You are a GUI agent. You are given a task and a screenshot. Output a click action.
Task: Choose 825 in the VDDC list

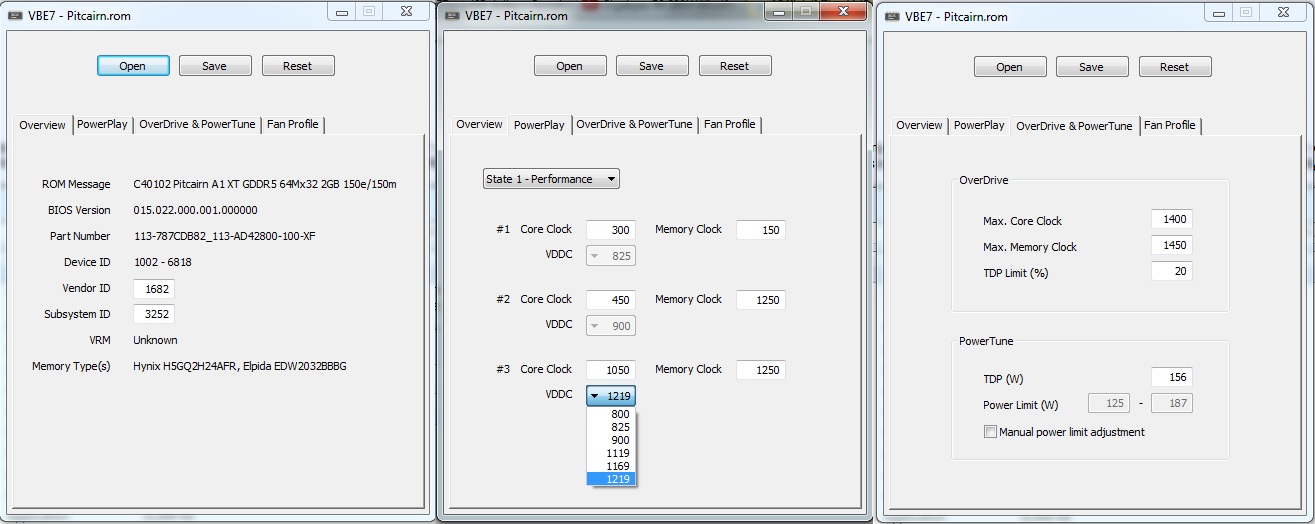coord(611,427)
